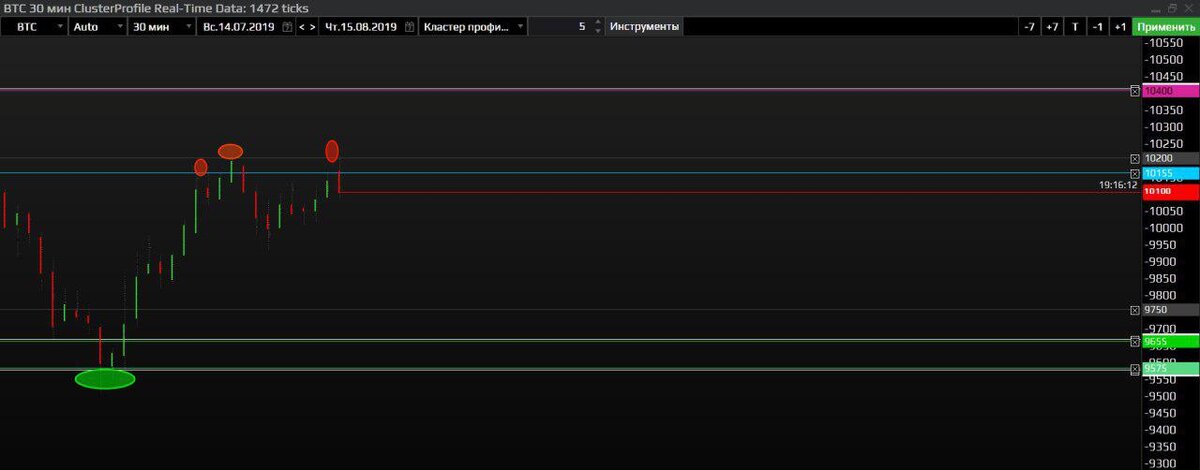Increase the numeric value 5 with up arrow
Viewport: 1200px width, 470px height.
click(x=598, y=22)
